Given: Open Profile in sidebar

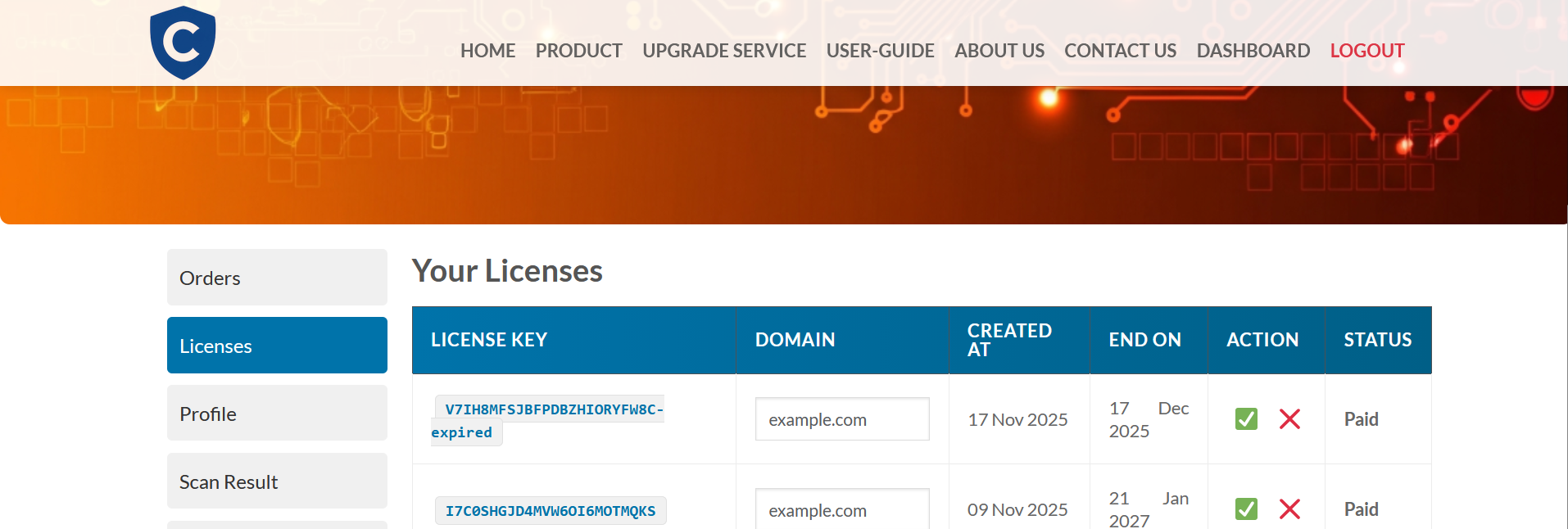Looking at the screenshot, I should (277, 414).
